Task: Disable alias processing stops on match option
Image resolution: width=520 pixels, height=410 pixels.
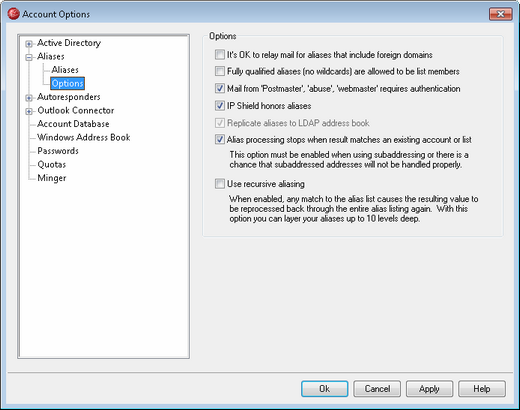Action: tap(220, 139)
